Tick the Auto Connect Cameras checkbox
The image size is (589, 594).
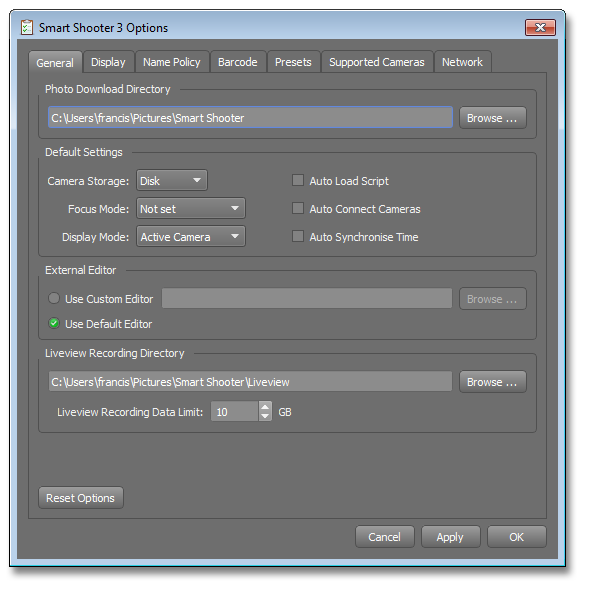coord(298,208)
